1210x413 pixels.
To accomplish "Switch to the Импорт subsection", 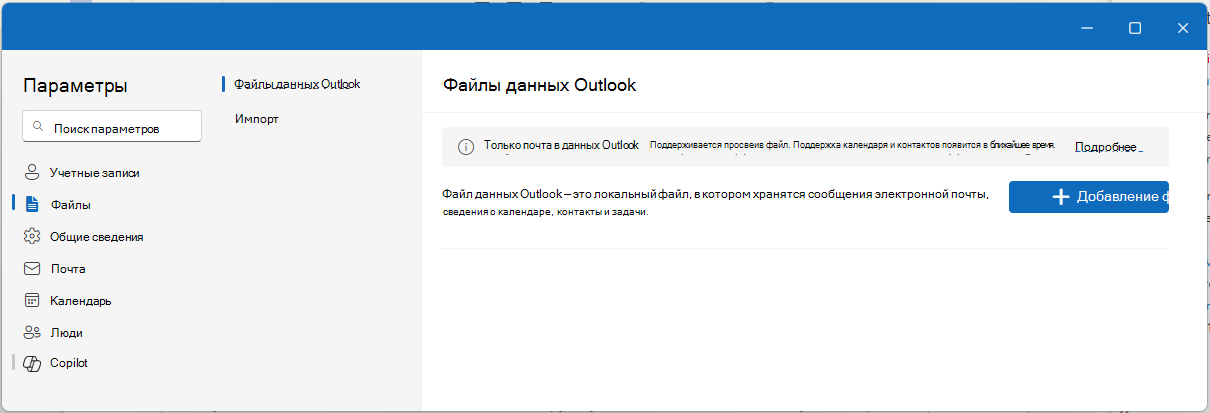I will tap(256, 118).
